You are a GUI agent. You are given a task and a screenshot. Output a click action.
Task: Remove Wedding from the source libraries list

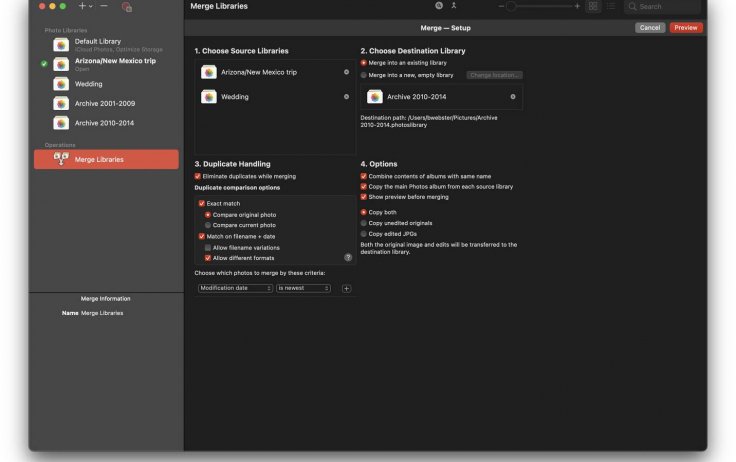[346, 97]
